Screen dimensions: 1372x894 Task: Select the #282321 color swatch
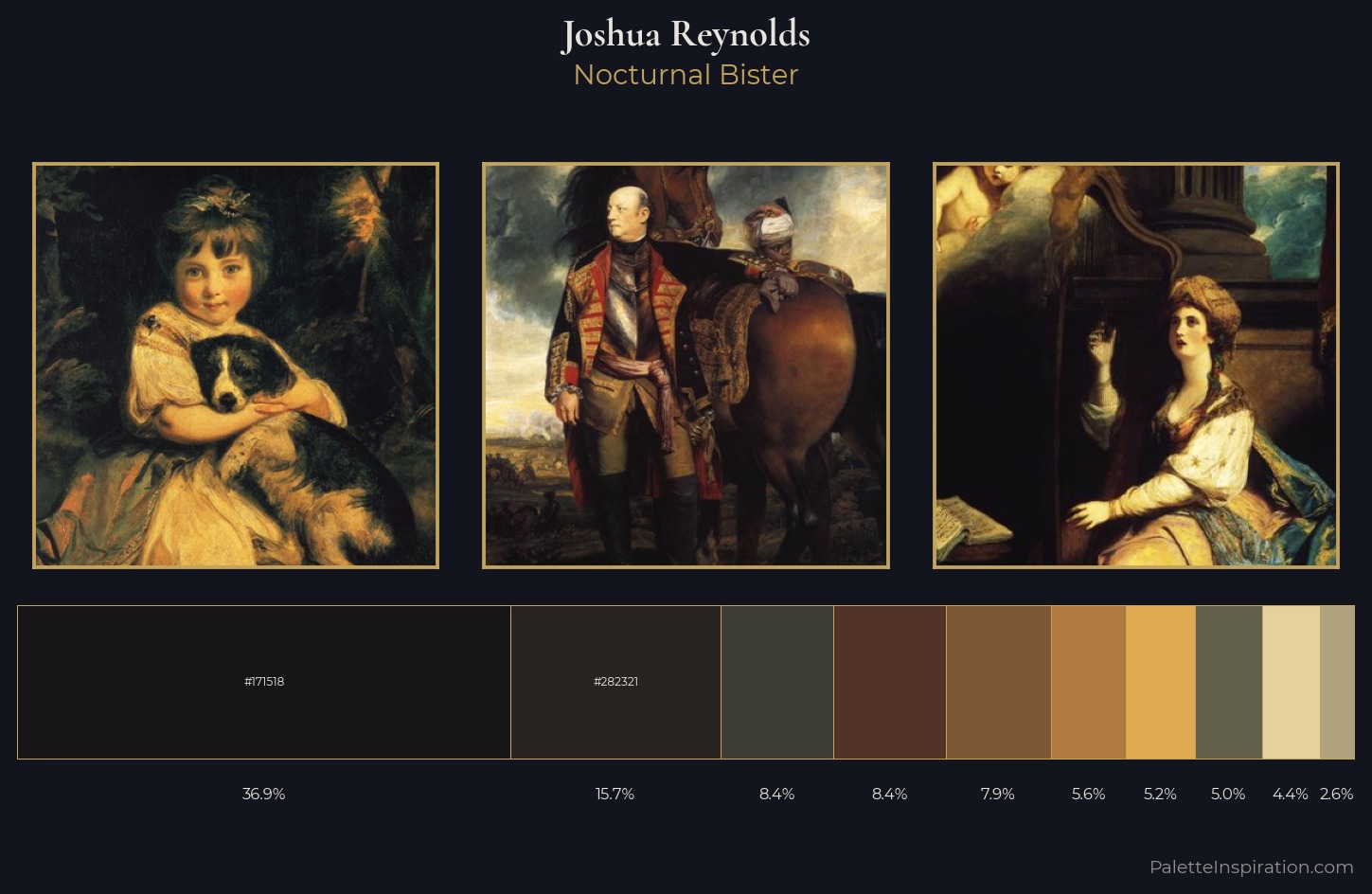pos(616,682)
